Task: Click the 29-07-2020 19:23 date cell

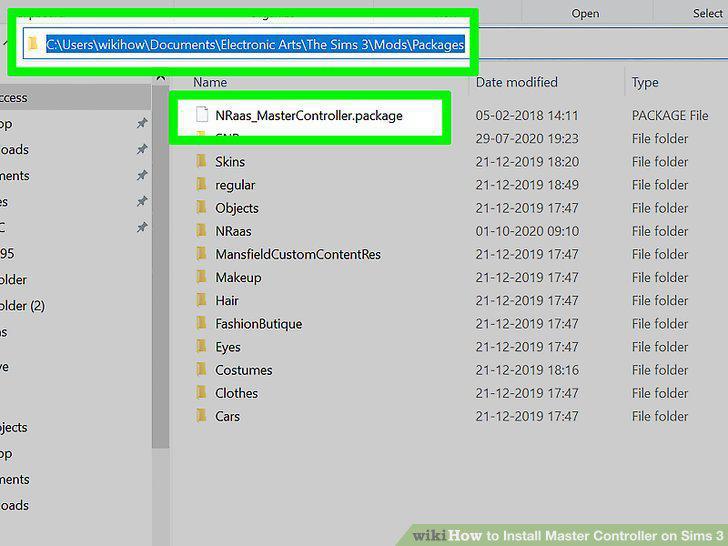Action: coord(527,139)
